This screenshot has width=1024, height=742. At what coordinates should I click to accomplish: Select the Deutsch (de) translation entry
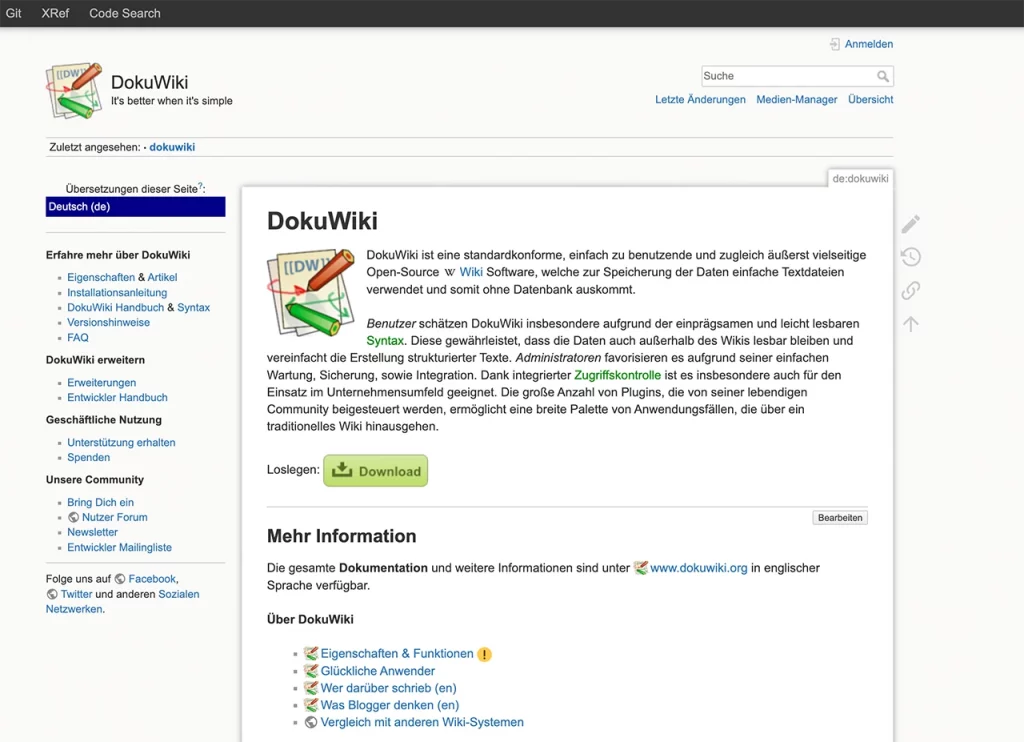[x=135, y=206]
